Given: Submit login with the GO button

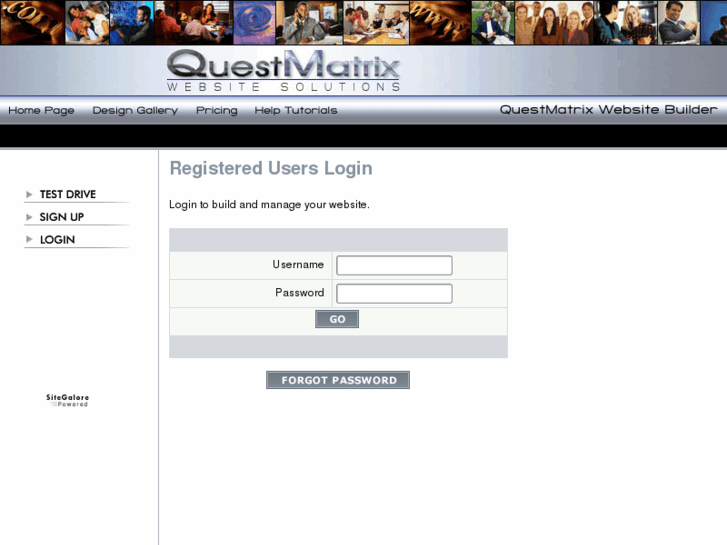Looking at the screenshot, I should (x=337, y=319).
